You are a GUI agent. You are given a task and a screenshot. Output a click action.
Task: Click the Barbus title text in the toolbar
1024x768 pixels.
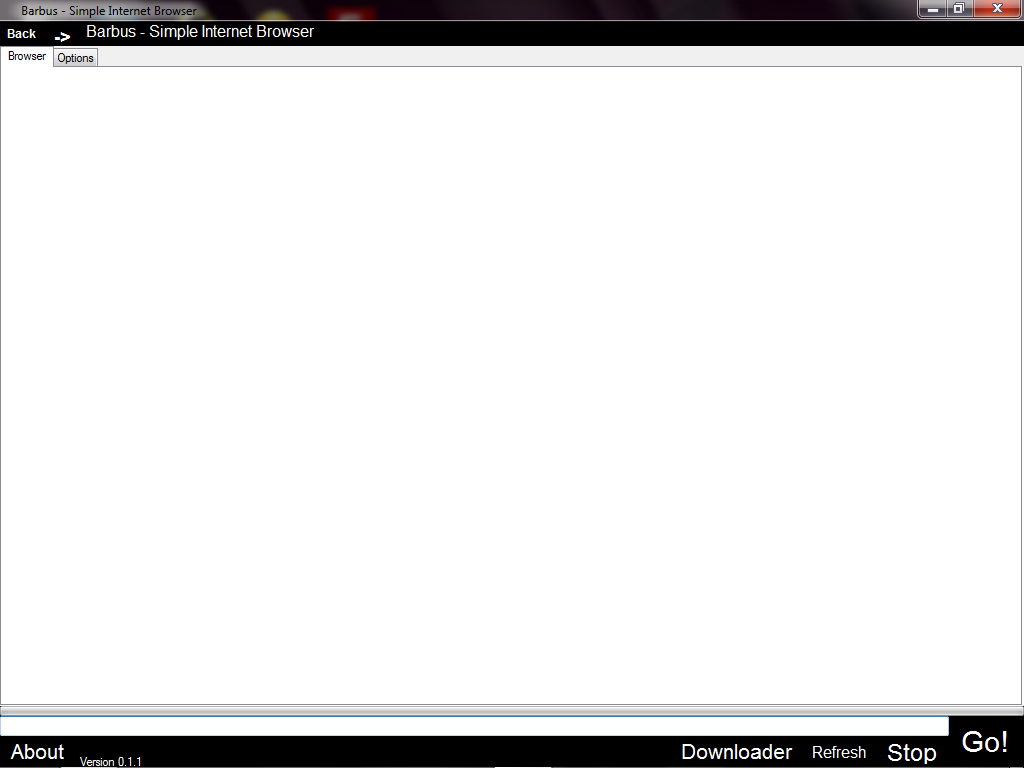click(200, 31)
